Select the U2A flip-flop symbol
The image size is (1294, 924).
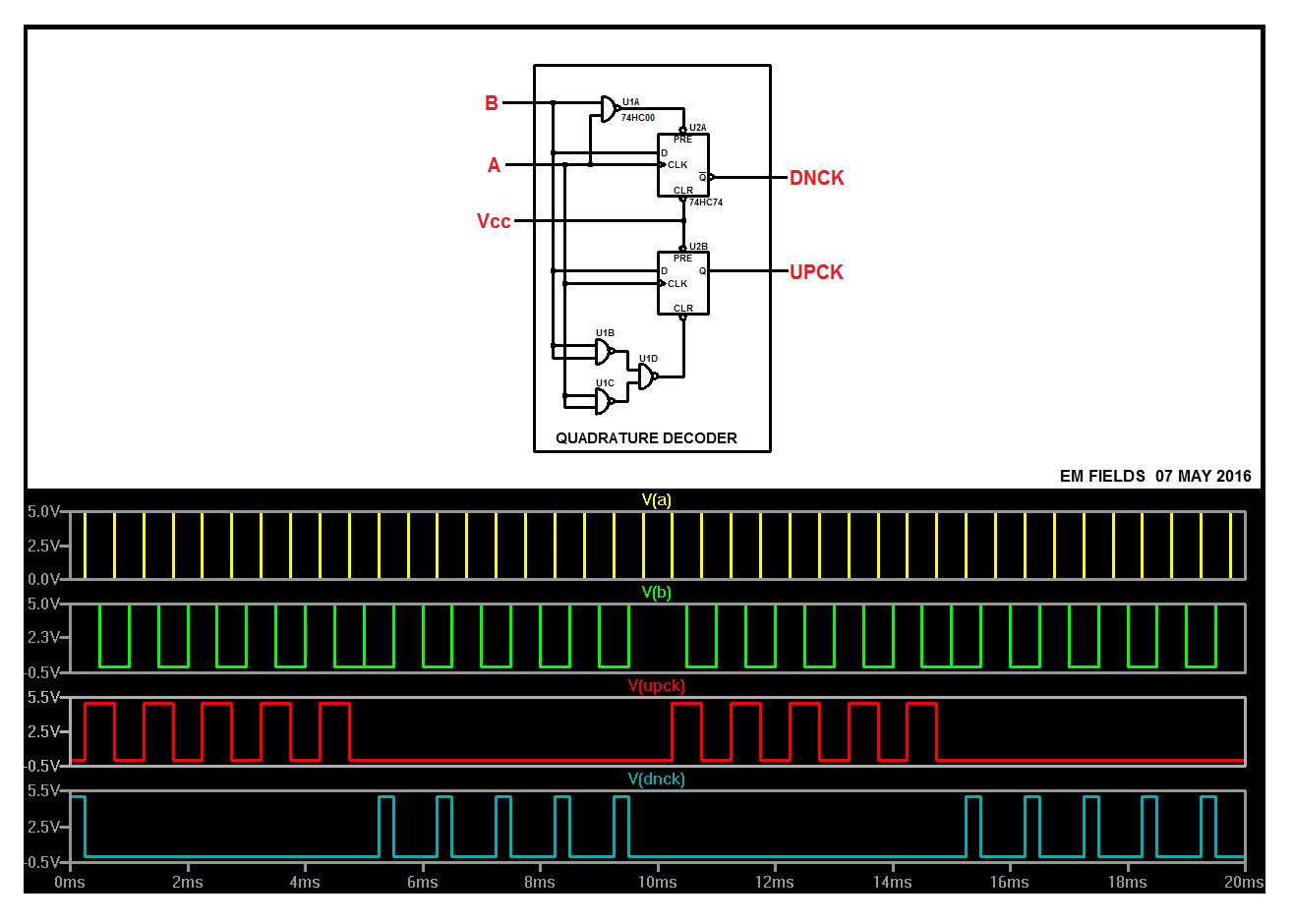tap(683, 165)
